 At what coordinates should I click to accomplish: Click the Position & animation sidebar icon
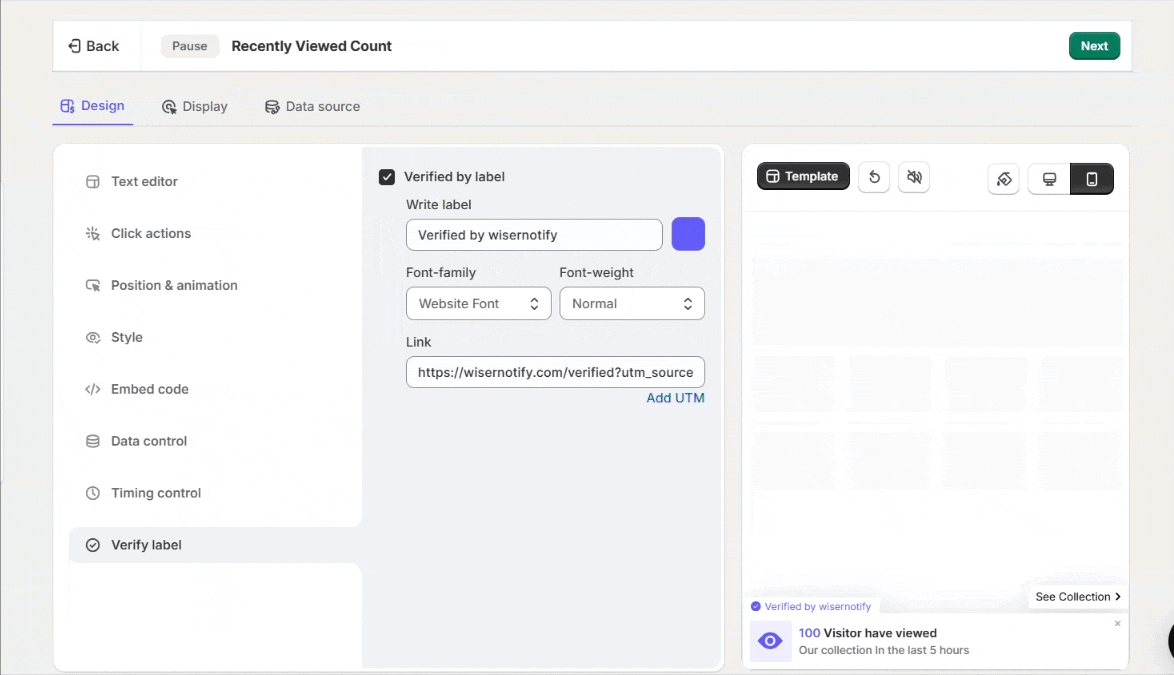93,285
